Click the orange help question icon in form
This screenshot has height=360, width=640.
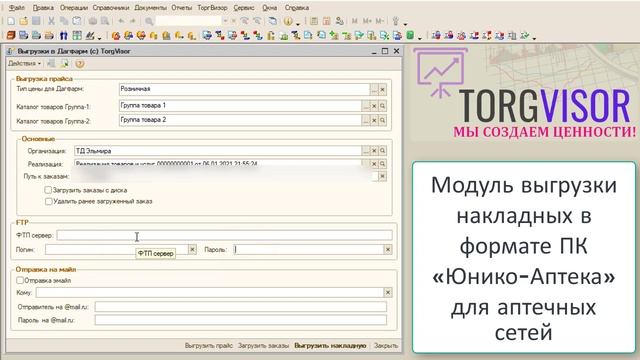click(80, 64)
